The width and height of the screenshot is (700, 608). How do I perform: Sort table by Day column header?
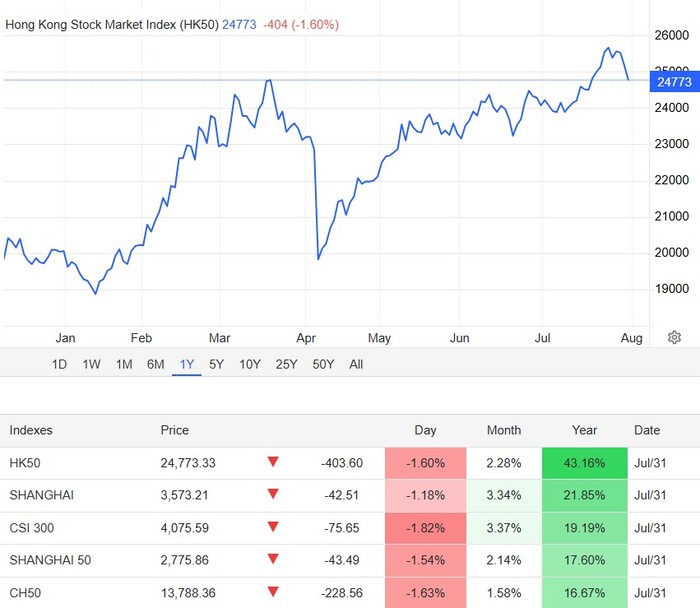tap(425, 431)
